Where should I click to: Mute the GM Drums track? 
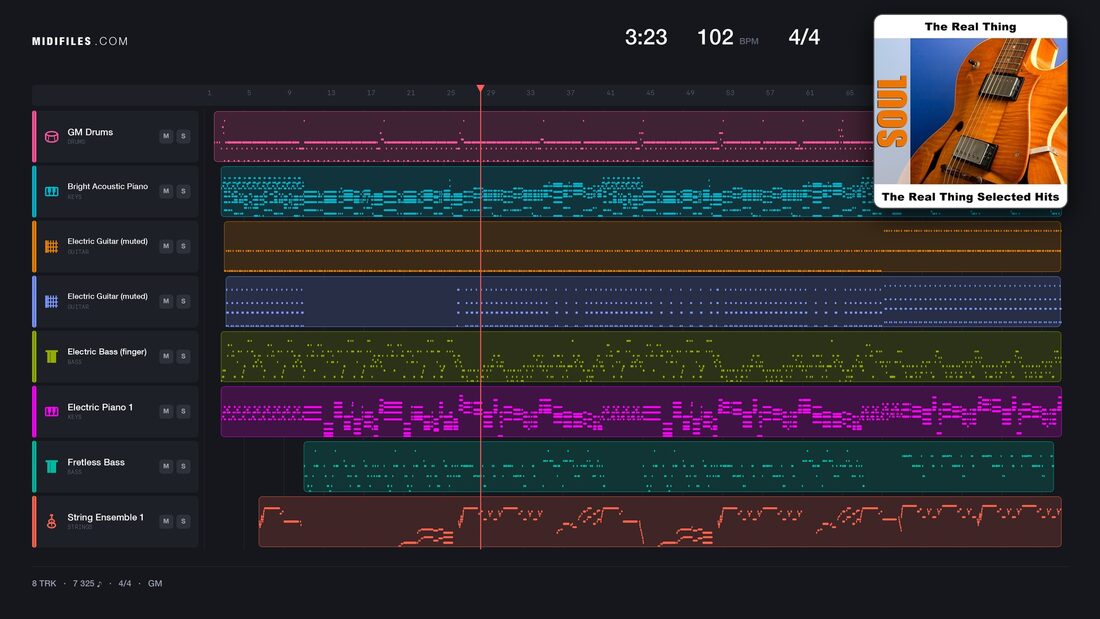click(166, 136)
